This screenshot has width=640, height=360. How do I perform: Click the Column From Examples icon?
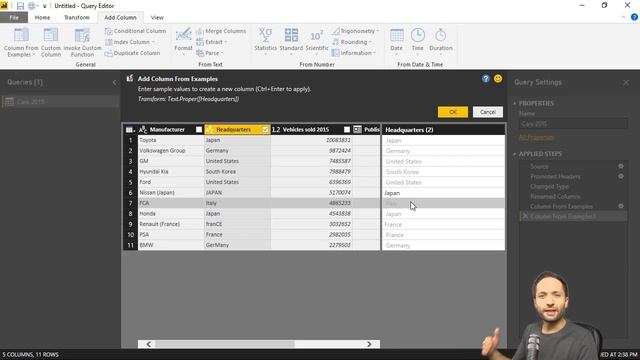point(21,36)
